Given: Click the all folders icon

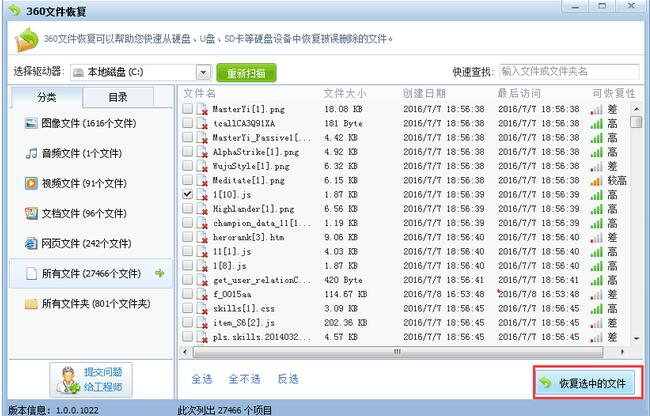Looking at the screenshot, I should point(31,304).
